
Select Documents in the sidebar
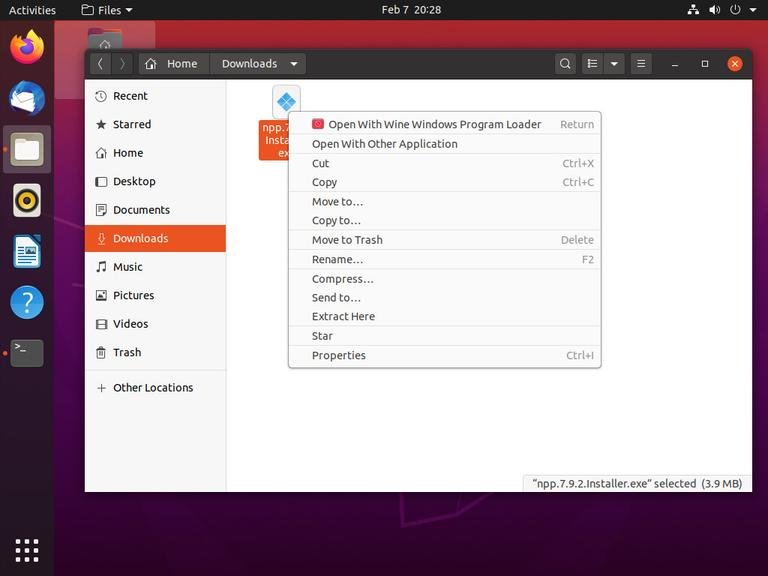click(x=141, y=210)
